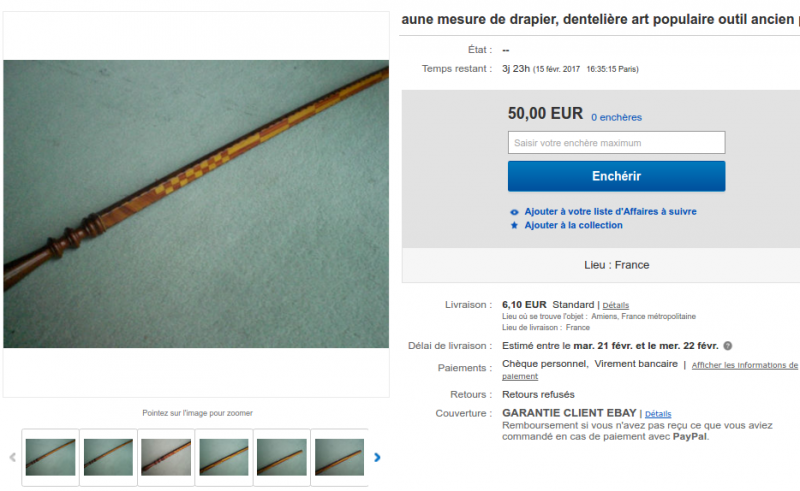The image size is (800, 491).
Task: Show previous thumbnails with left arrow
Action: tap(13, 457)
